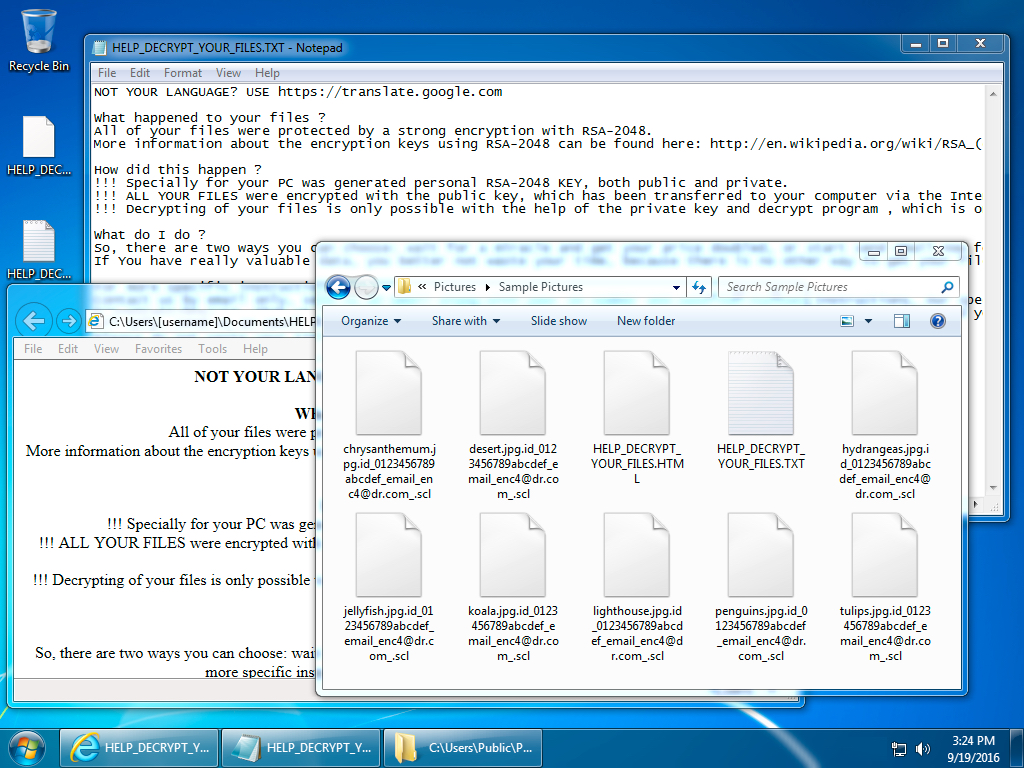The height and width of the screenshot is (768, 1024).
Task: Open Internet Explorer's View menu
Action: pos(106,349)
